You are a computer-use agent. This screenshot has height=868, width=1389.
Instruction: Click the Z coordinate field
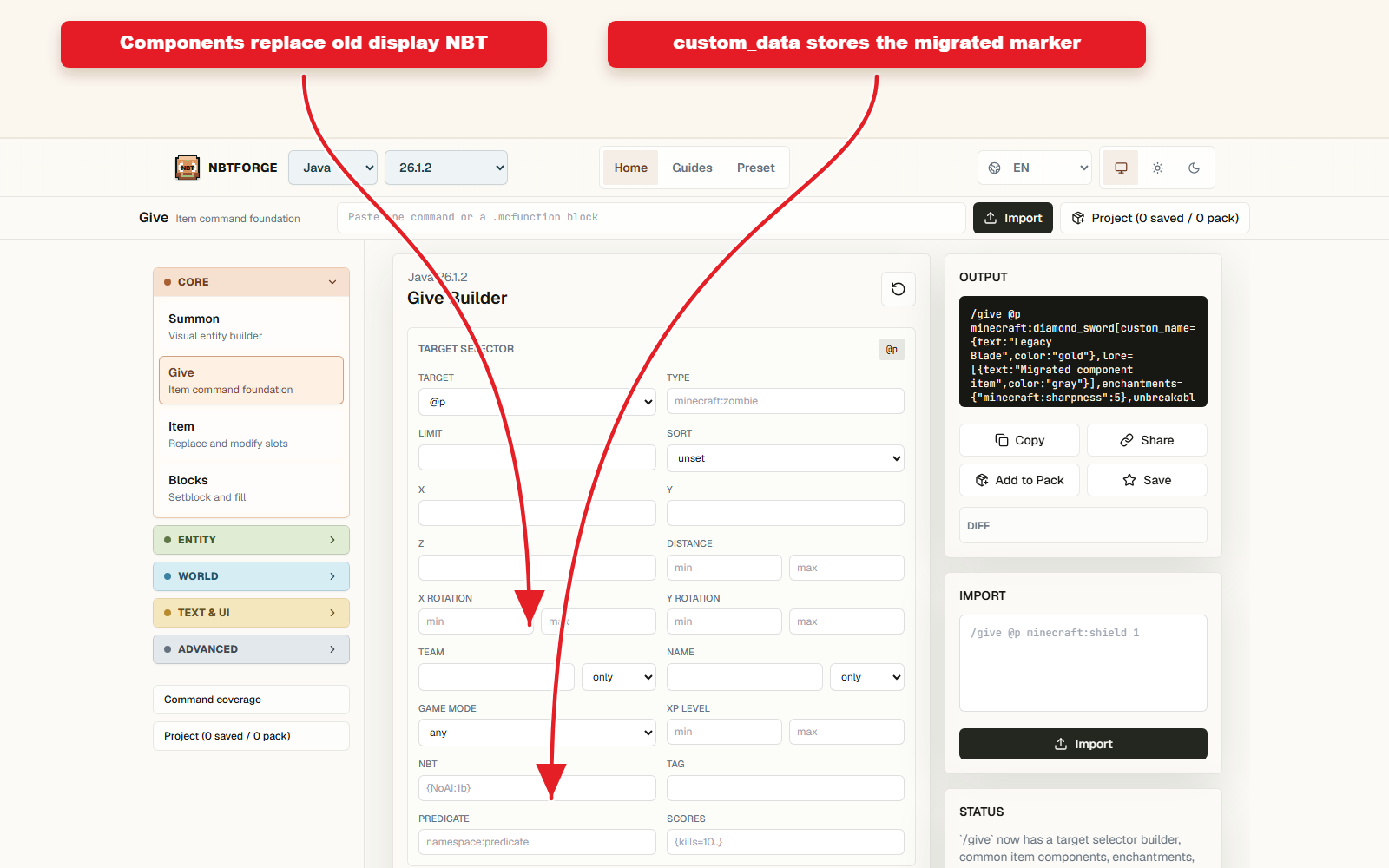coord(537,568)
